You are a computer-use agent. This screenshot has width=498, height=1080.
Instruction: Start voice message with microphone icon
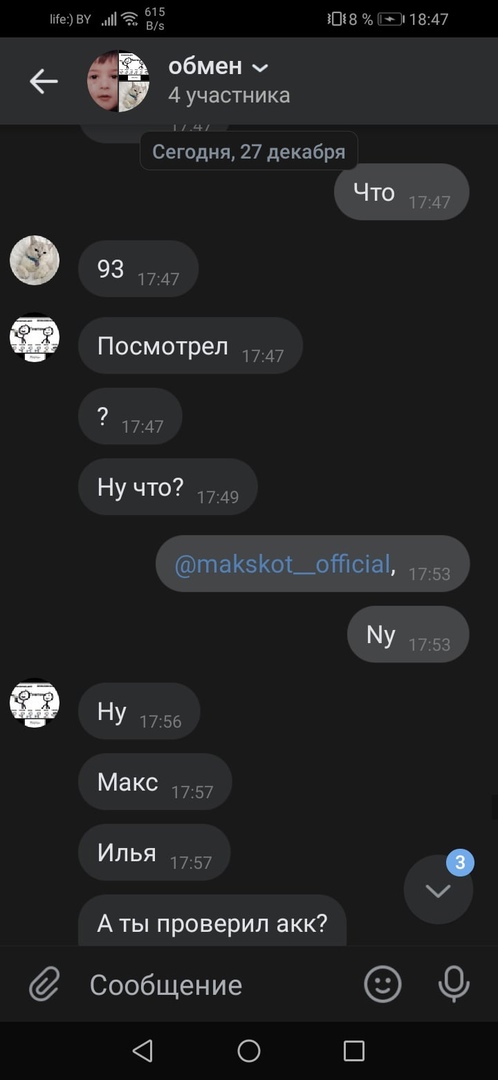(x=454, y=984)
